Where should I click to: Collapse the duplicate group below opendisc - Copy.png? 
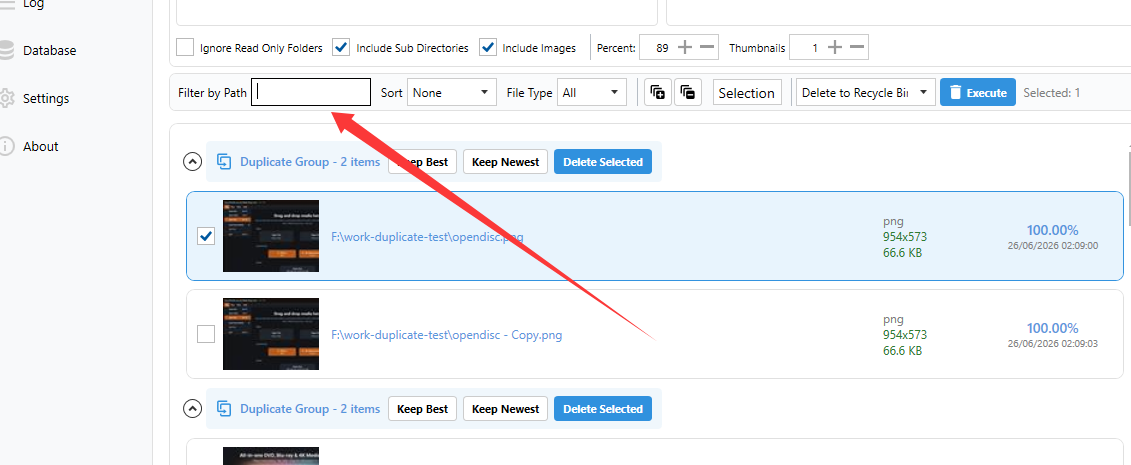[x=192, y=409]
